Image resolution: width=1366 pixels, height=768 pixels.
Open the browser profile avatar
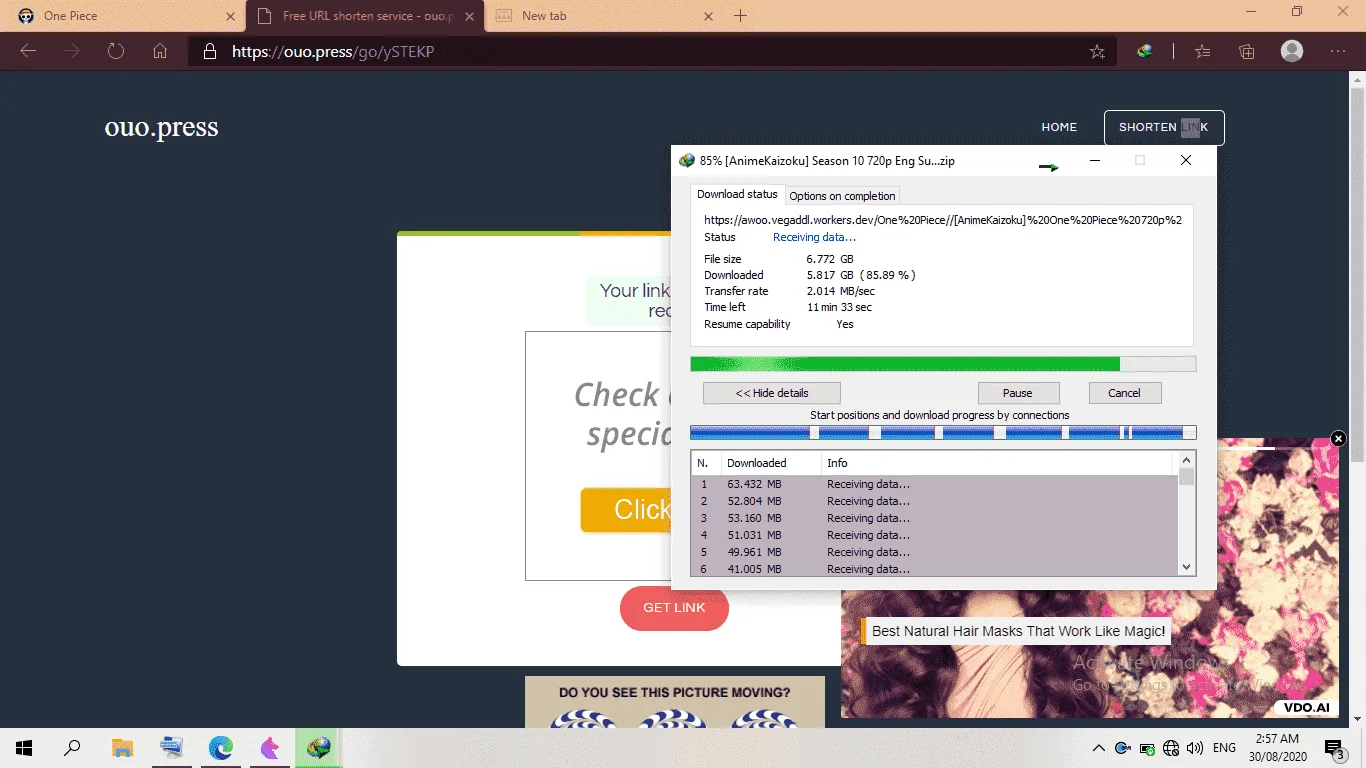click(1292, 52)
